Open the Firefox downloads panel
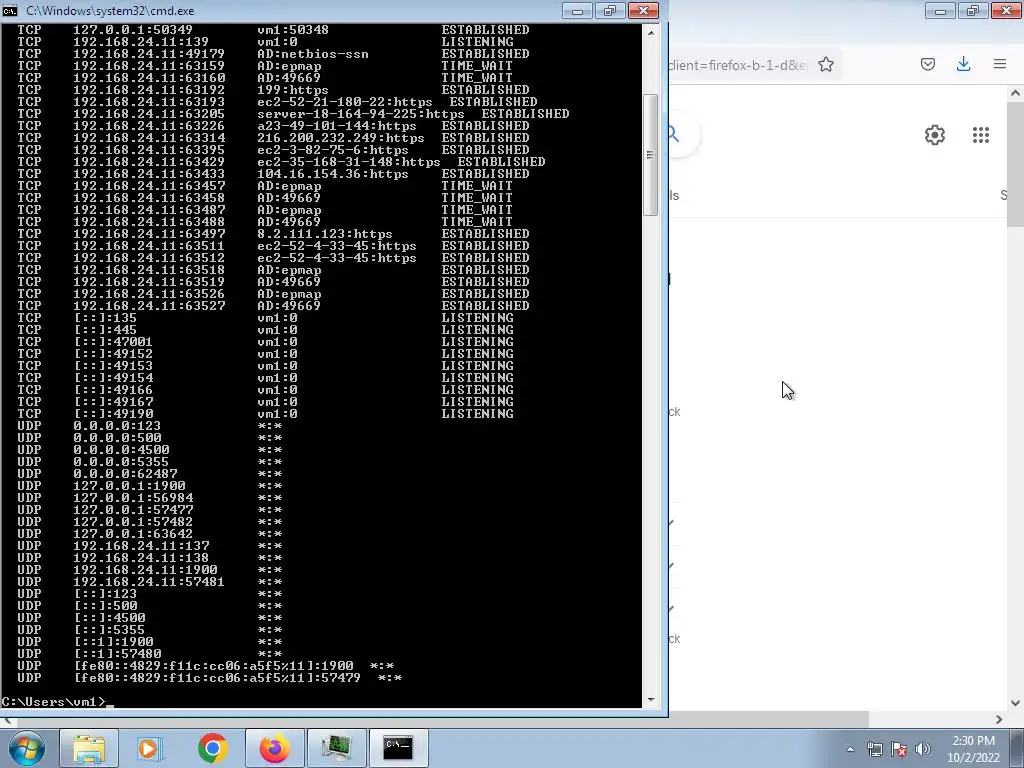Screen dimensions: 1024x768 [x=963, y=64]
